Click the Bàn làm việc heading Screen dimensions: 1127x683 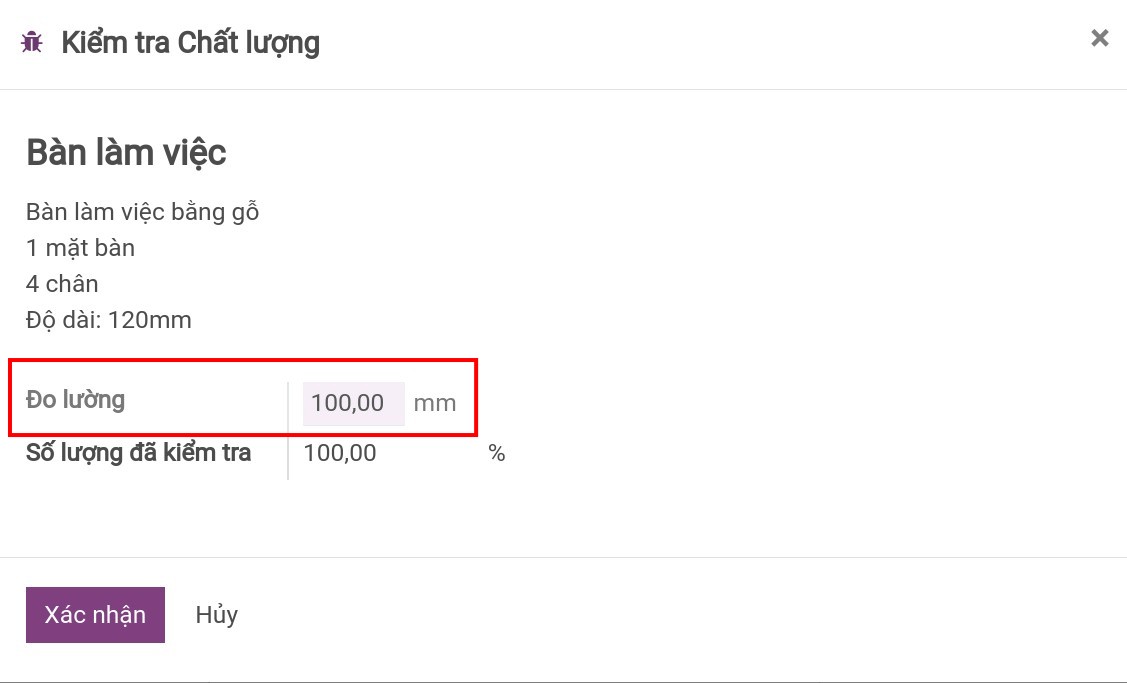pos(126,153)
